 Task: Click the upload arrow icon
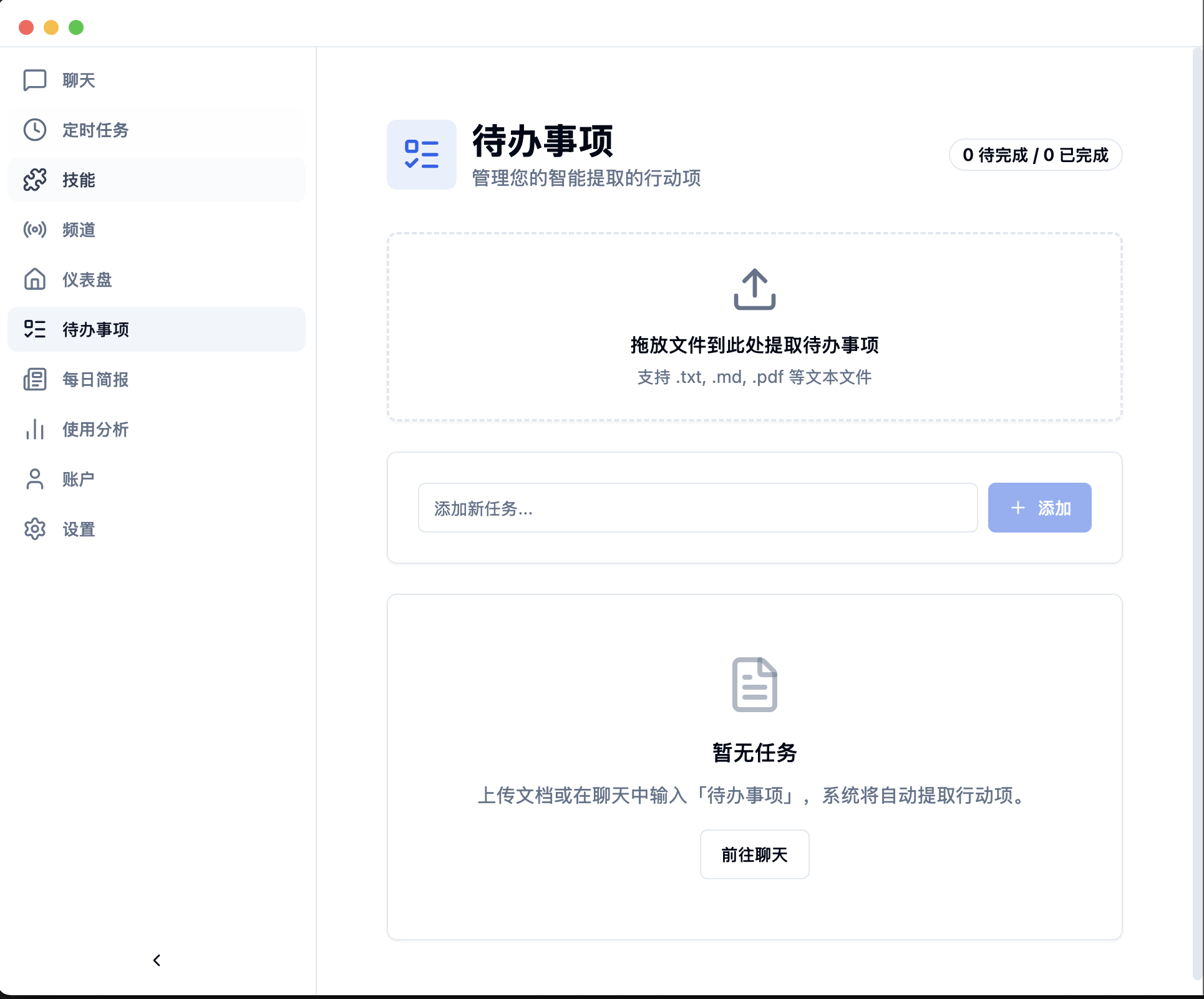(754, 288)
